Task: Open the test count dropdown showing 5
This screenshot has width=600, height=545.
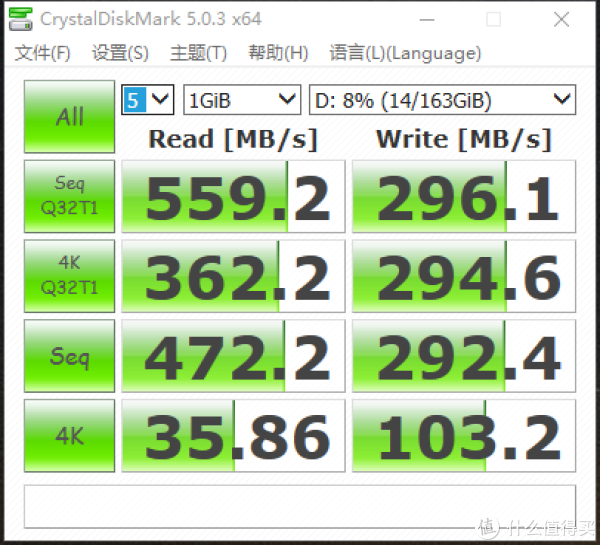Action: [148, 100]
